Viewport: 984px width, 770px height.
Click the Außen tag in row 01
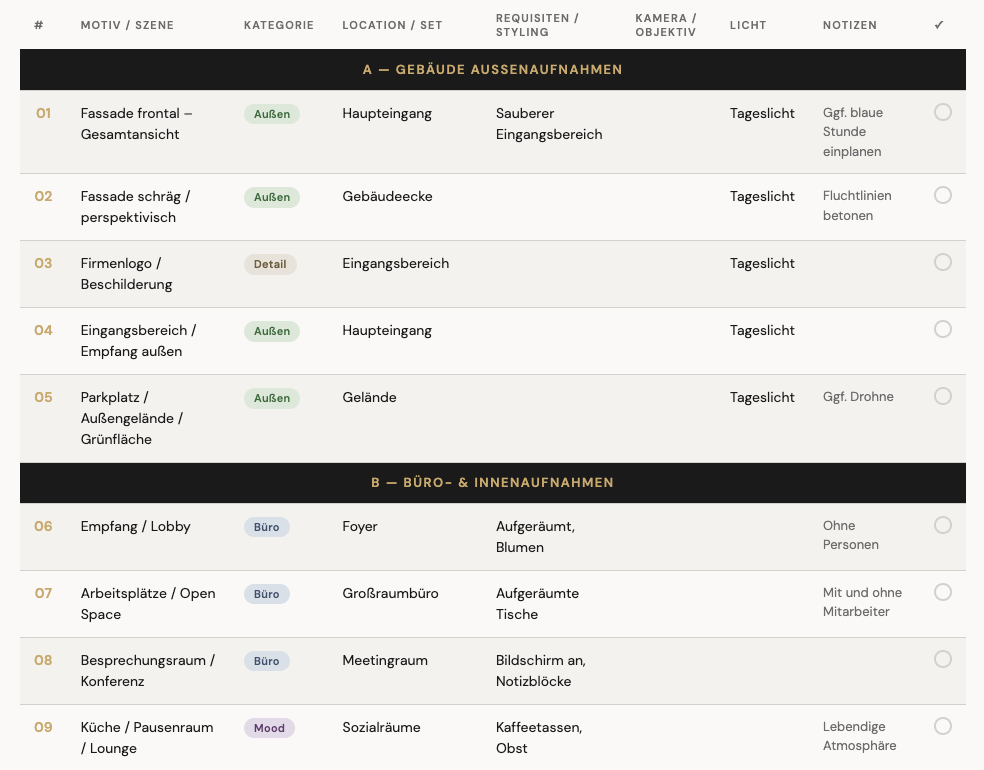pyautogui.click(x=271, y=114)
